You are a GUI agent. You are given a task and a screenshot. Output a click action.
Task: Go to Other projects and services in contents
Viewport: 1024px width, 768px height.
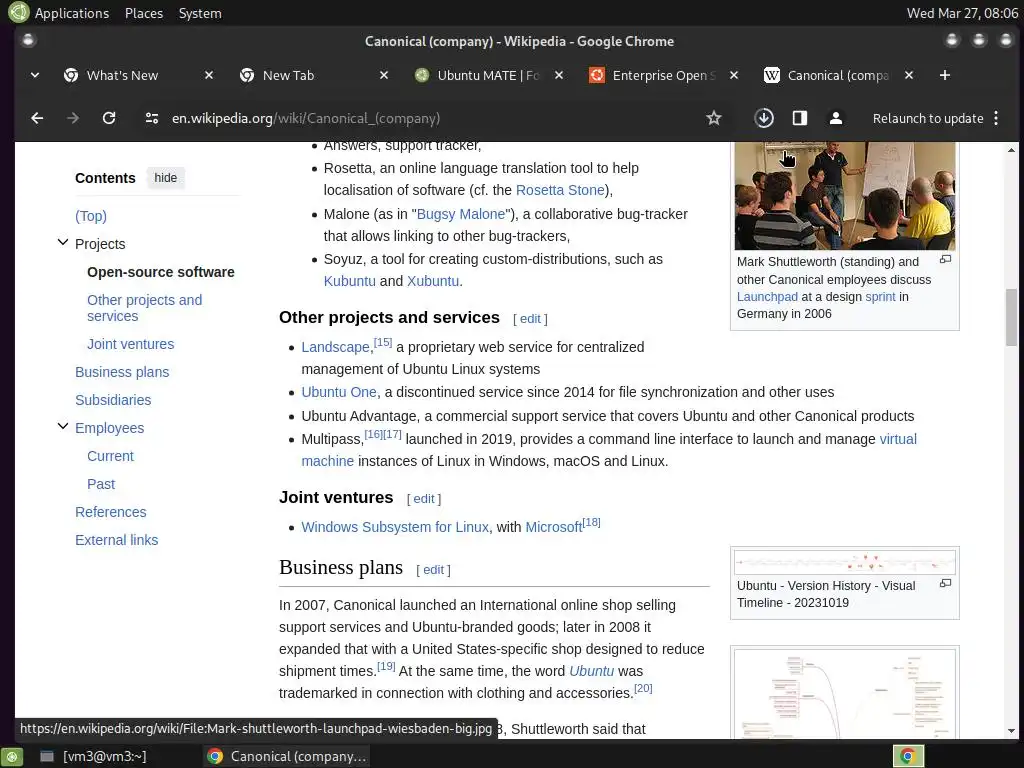[145, 308]
